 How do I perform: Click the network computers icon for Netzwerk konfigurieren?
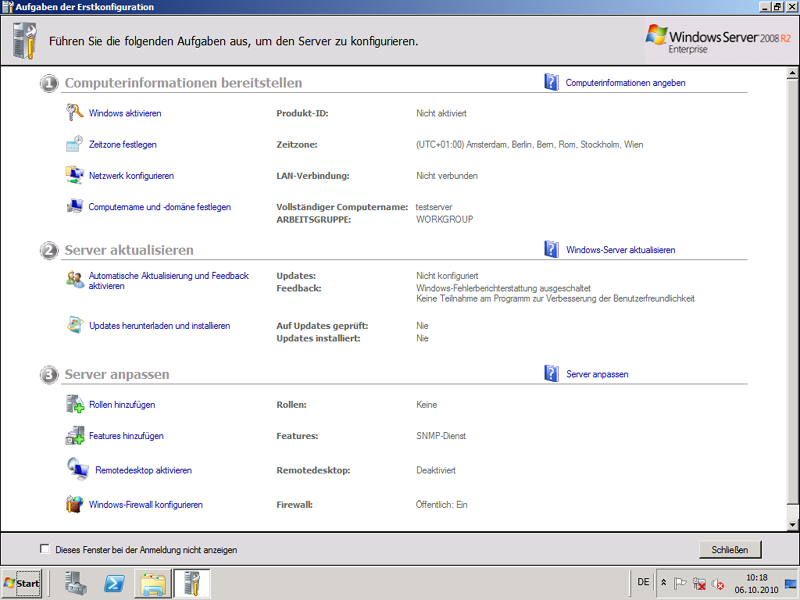click(74, 175)
